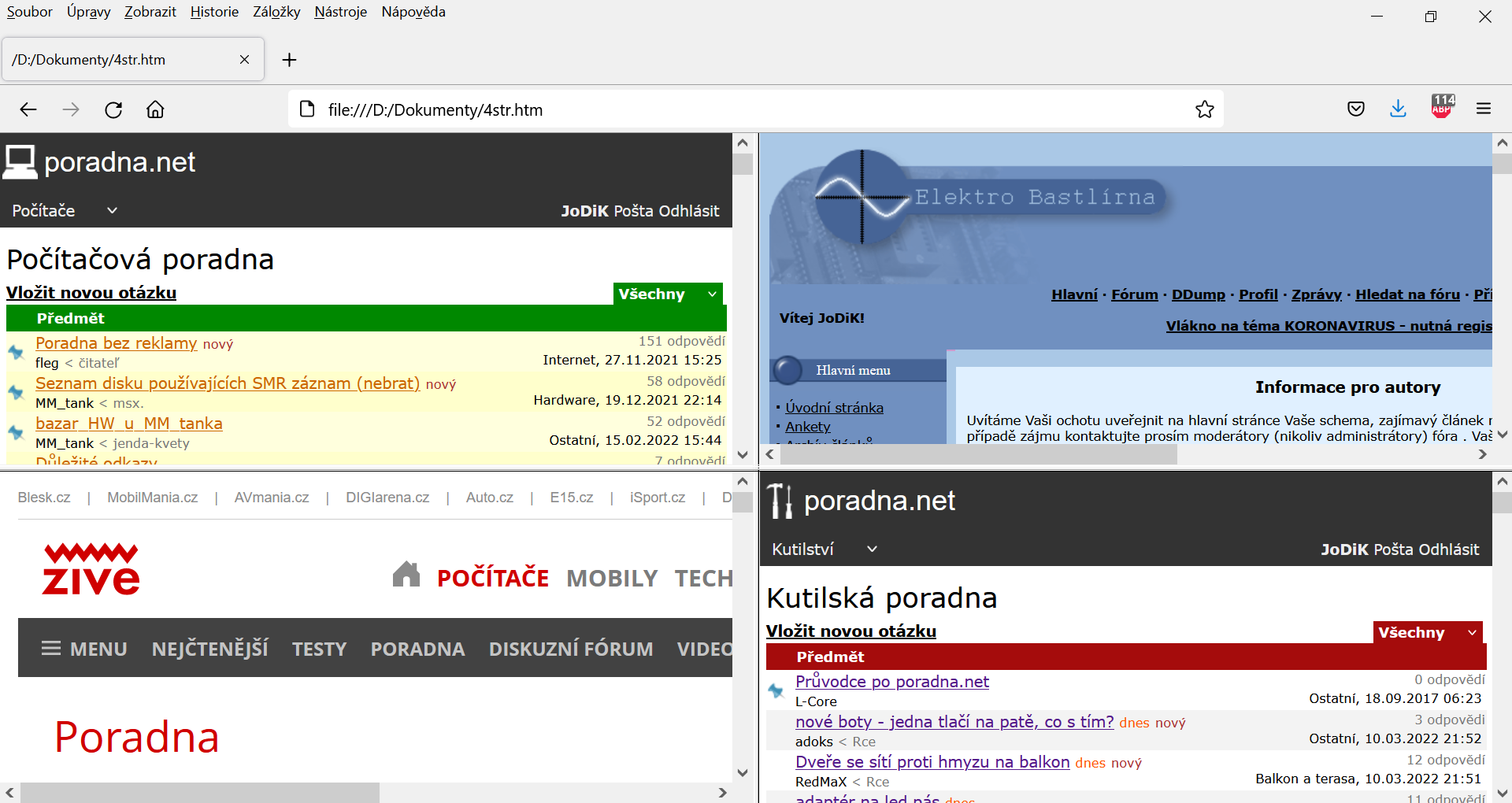The width and height of the screenshot is (1512, 803).
Task: Open the Dveře se sítí proti hmyzu thread
Action: [x=932, y=762]
